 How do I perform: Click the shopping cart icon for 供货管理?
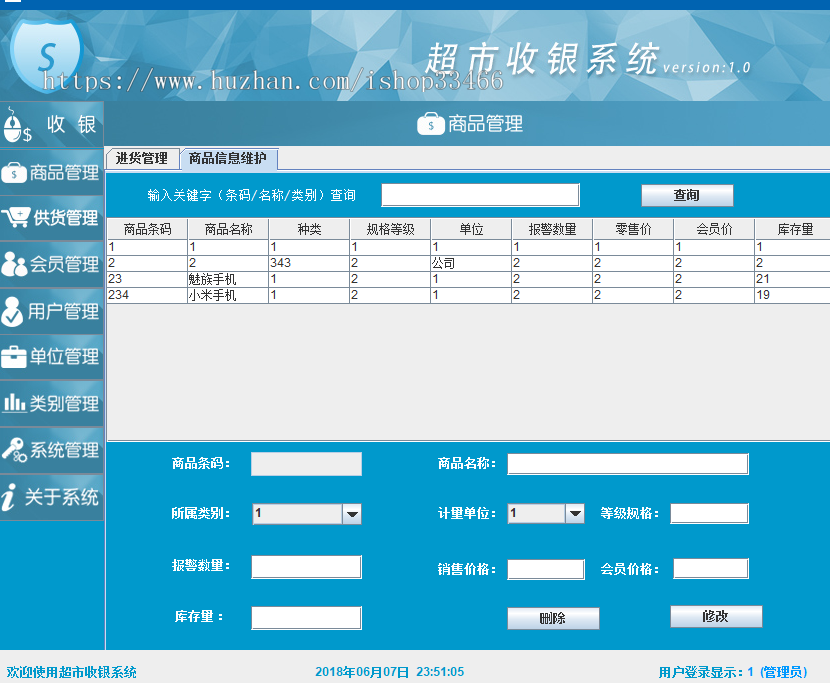pyautogui.click(x=16, y=218)
